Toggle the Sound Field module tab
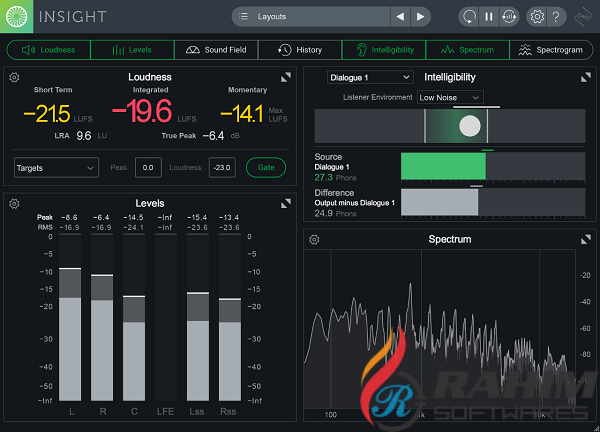The image size is (600, 432). pyautogui.click(x=216, y=50)
